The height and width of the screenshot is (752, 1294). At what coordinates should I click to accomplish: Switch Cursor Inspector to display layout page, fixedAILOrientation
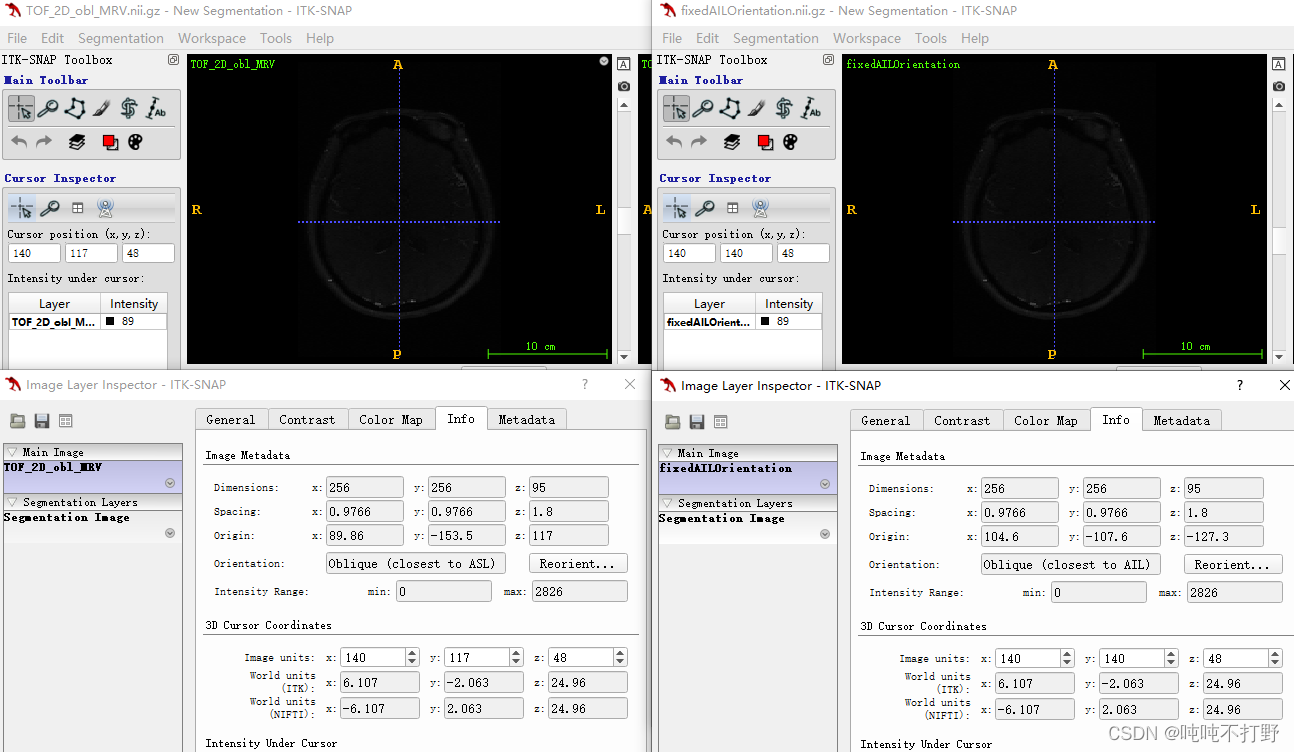click(x=732, y=208)
